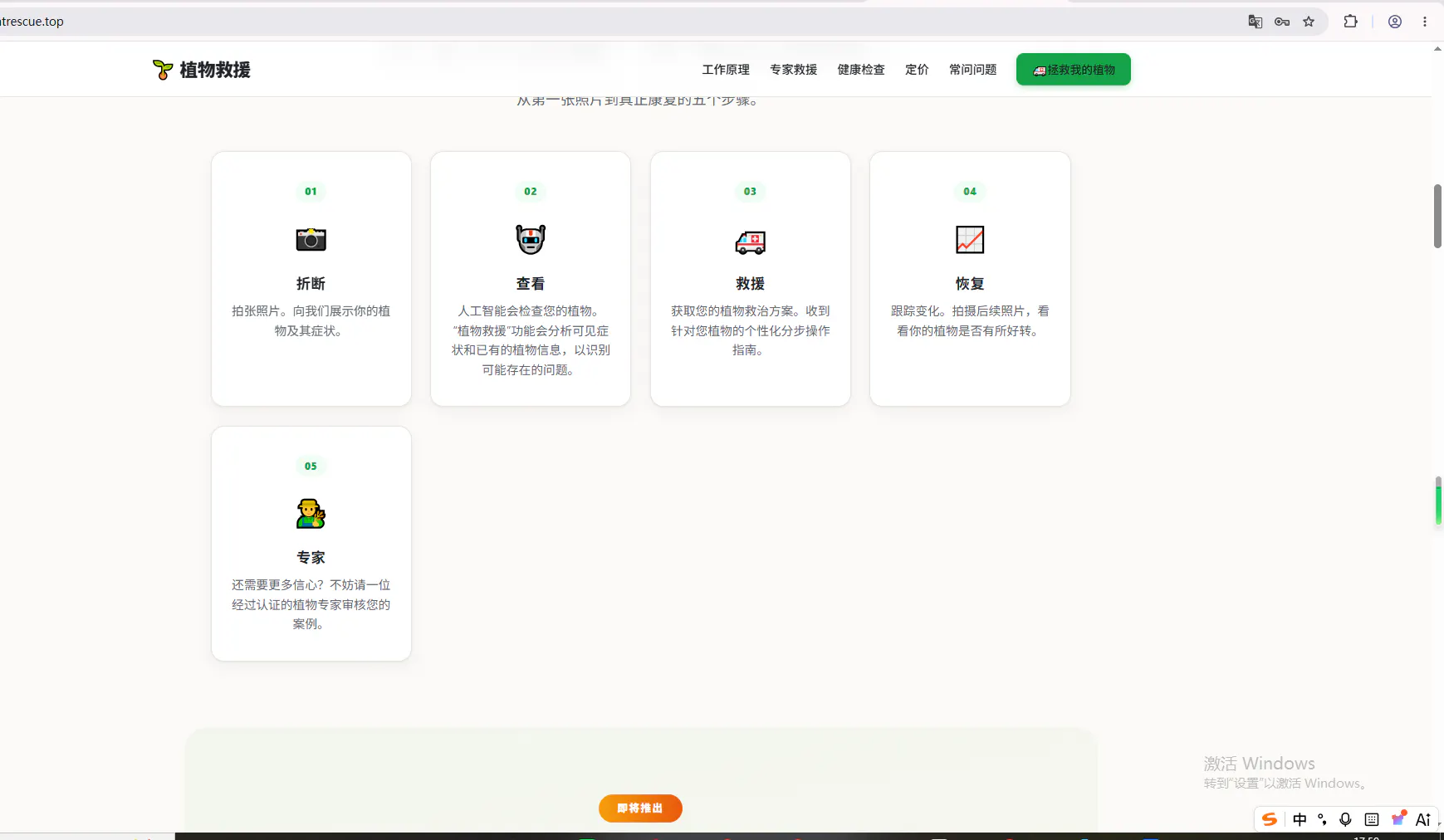Toggle the punctuation mode in Sogou bar
Image resolution: width=1444 pixels, height=840 pixels.
[x=1323, y=819]
